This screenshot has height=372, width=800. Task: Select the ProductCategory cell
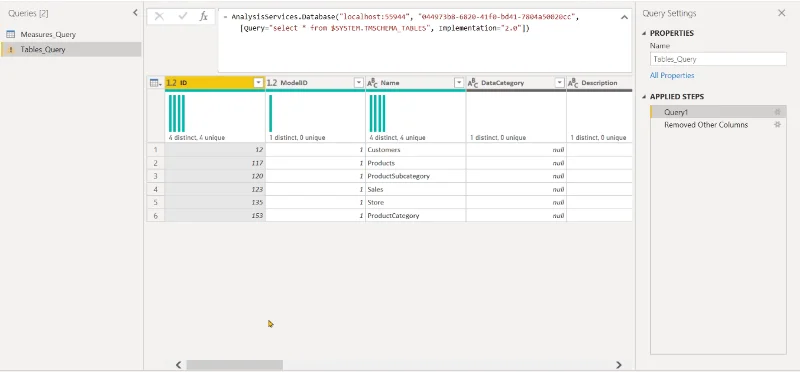tap(415, 215)
